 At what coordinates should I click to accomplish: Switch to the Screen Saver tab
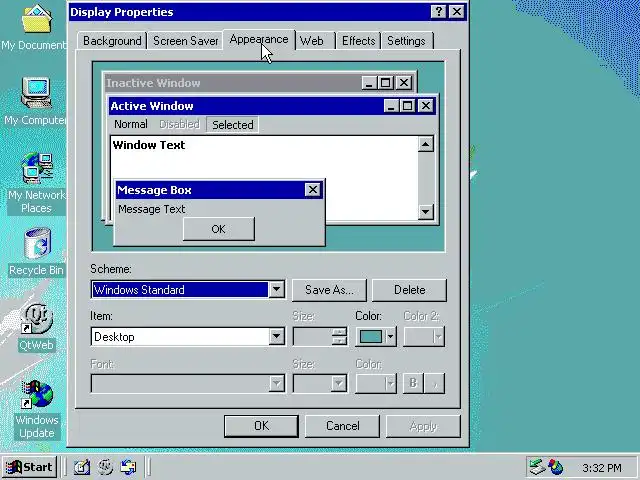(x=185, y=41)
